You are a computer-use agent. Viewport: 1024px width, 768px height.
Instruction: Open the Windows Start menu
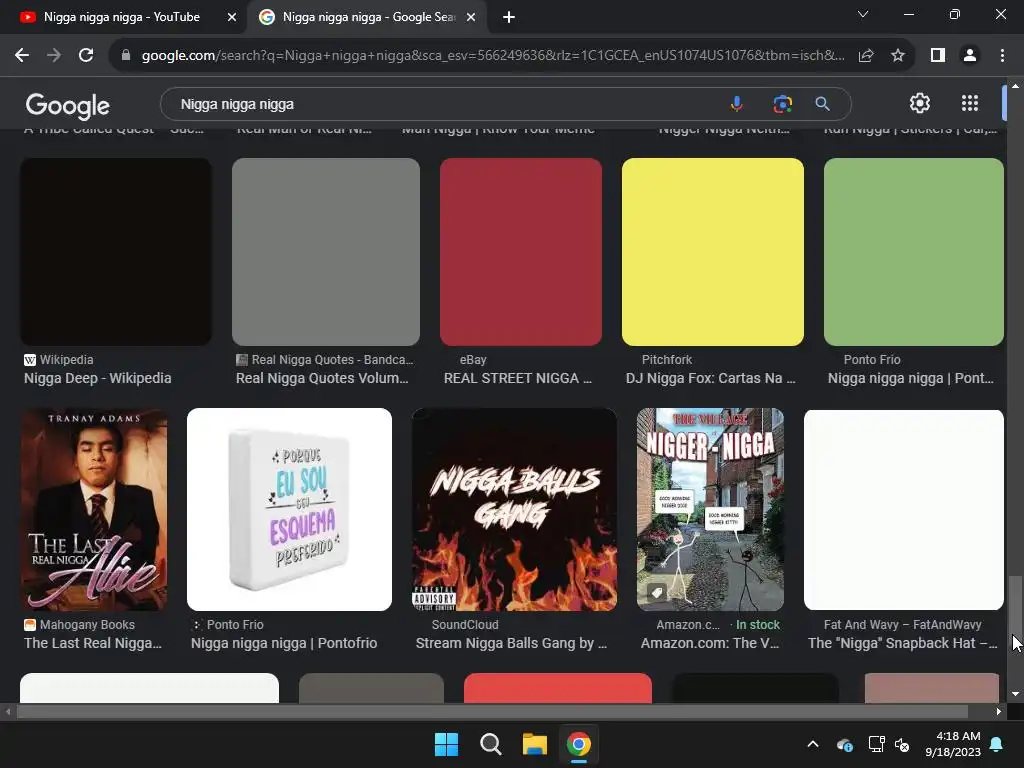pyautogui.click(x=447, y=744)
